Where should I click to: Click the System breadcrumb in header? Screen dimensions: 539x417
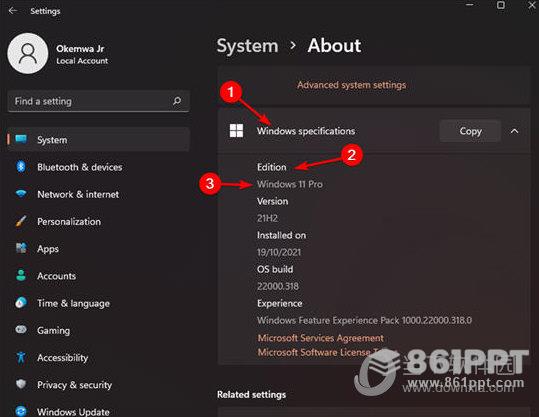point(248,46)
